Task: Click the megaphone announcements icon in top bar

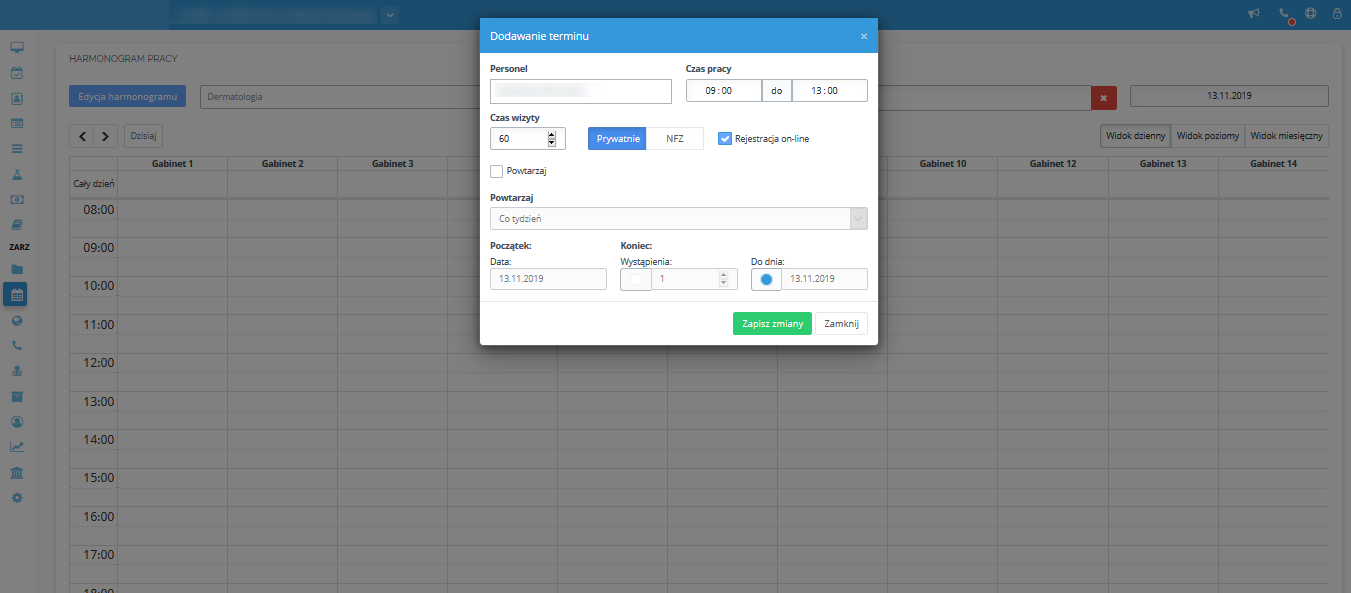Action: 1254,14
